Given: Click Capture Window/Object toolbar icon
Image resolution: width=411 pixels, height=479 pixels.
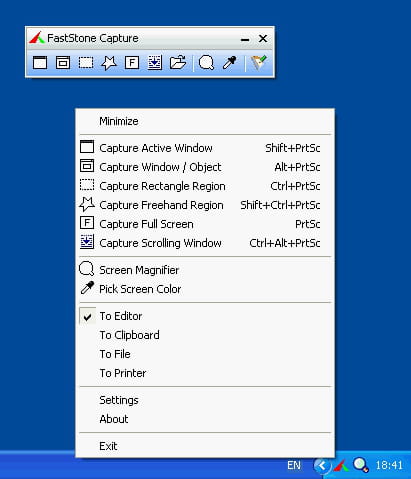Looking at the screenshot, I should coord(63,63).
